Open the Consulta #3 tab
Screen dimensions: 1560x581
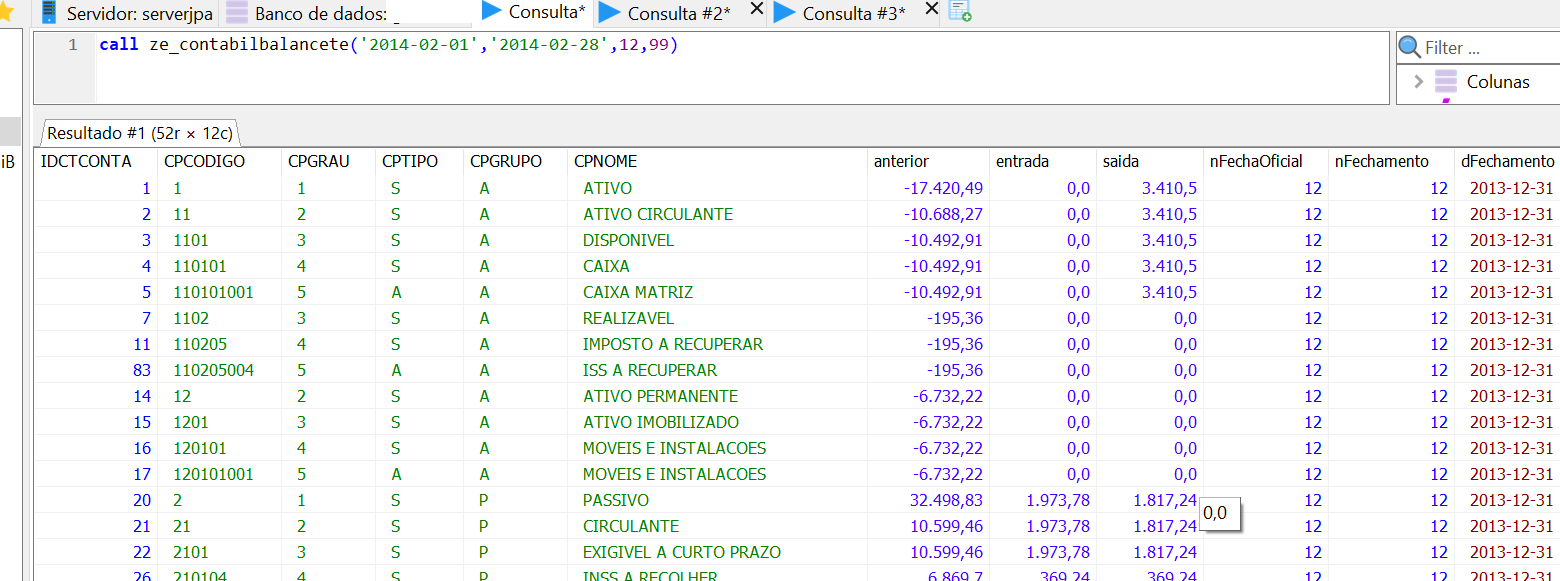(853, 13)
